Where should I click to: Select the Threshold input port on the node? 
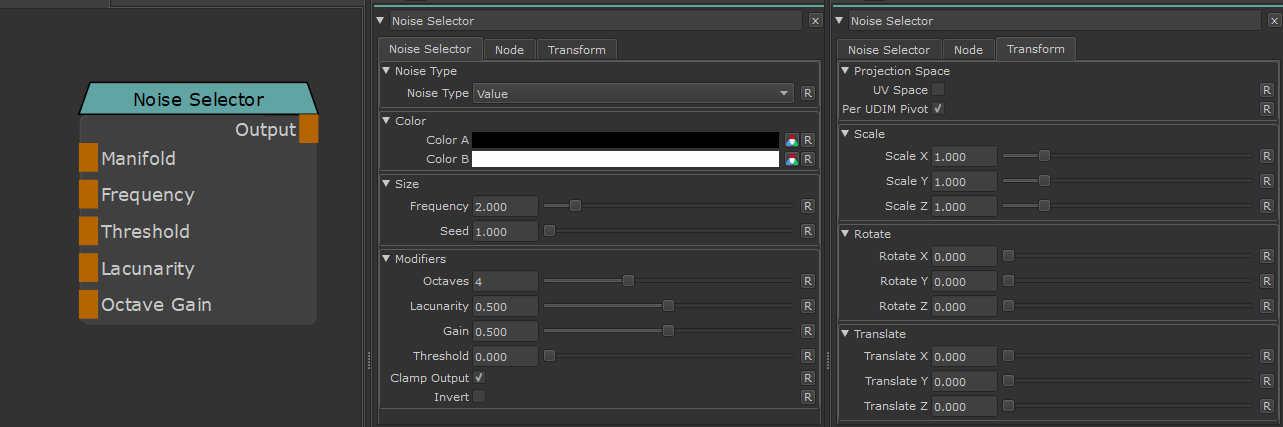[88, 231]
